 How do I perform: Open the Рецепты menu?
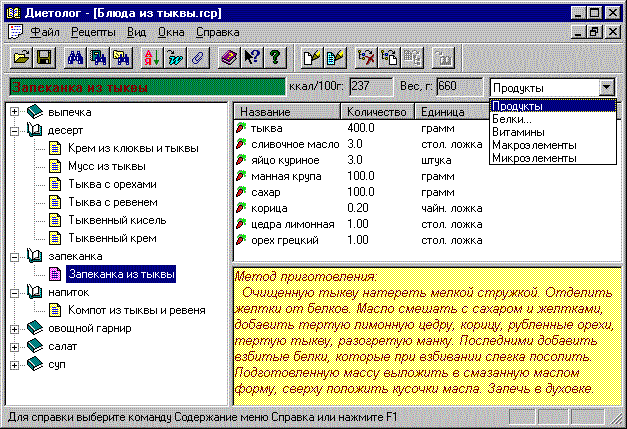tap(93, 32)
